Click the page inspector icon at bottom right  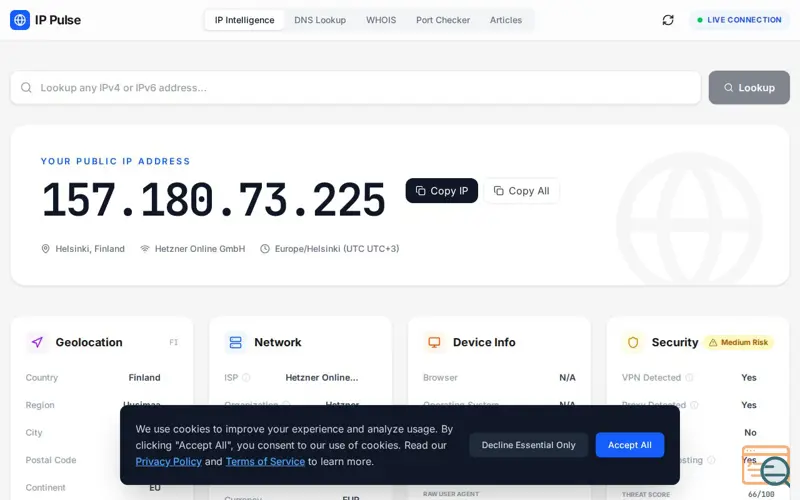coord(766,466)
